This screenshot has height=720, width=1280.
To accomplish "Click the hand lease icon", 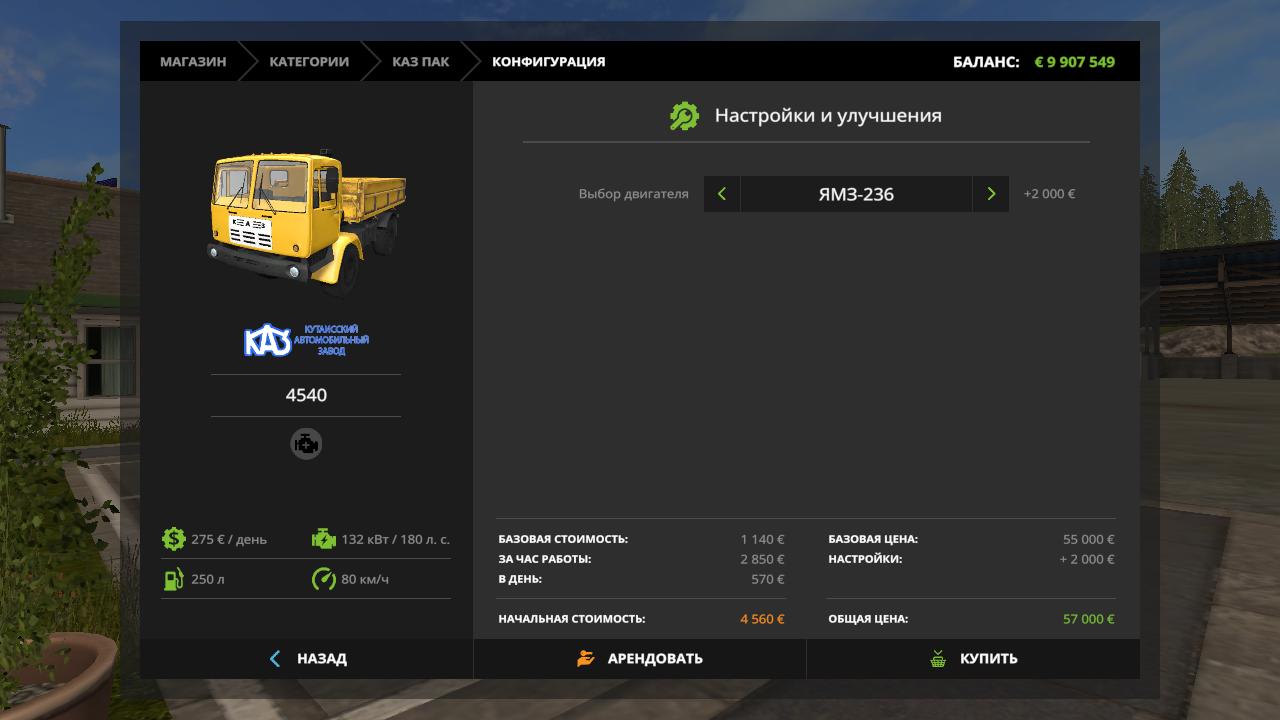I will pyautogui.click(x=586, y=659).
